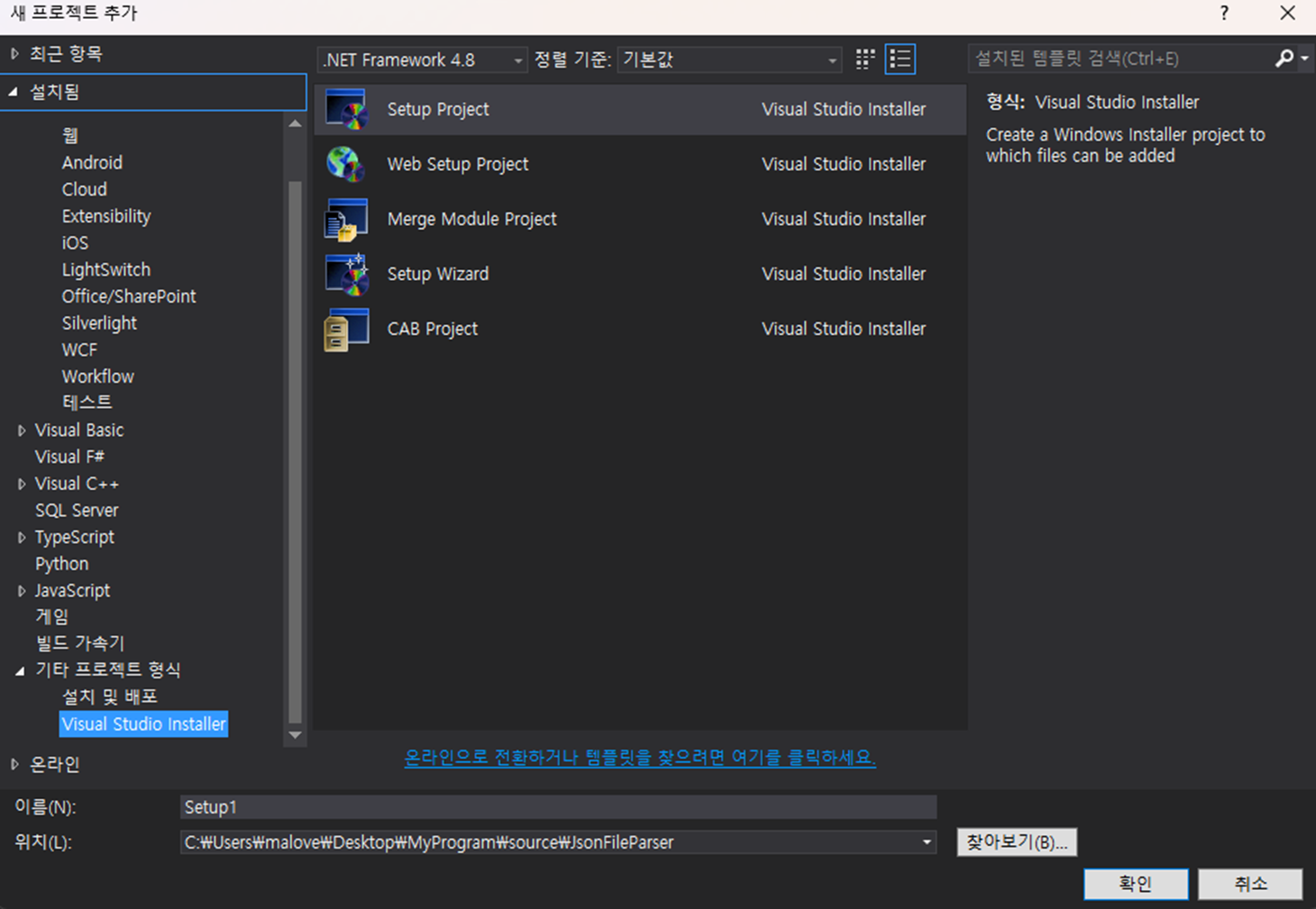Select the Merge Module Project name text
The width and height of the screenshot is (1316, 909).
[472, 219]
